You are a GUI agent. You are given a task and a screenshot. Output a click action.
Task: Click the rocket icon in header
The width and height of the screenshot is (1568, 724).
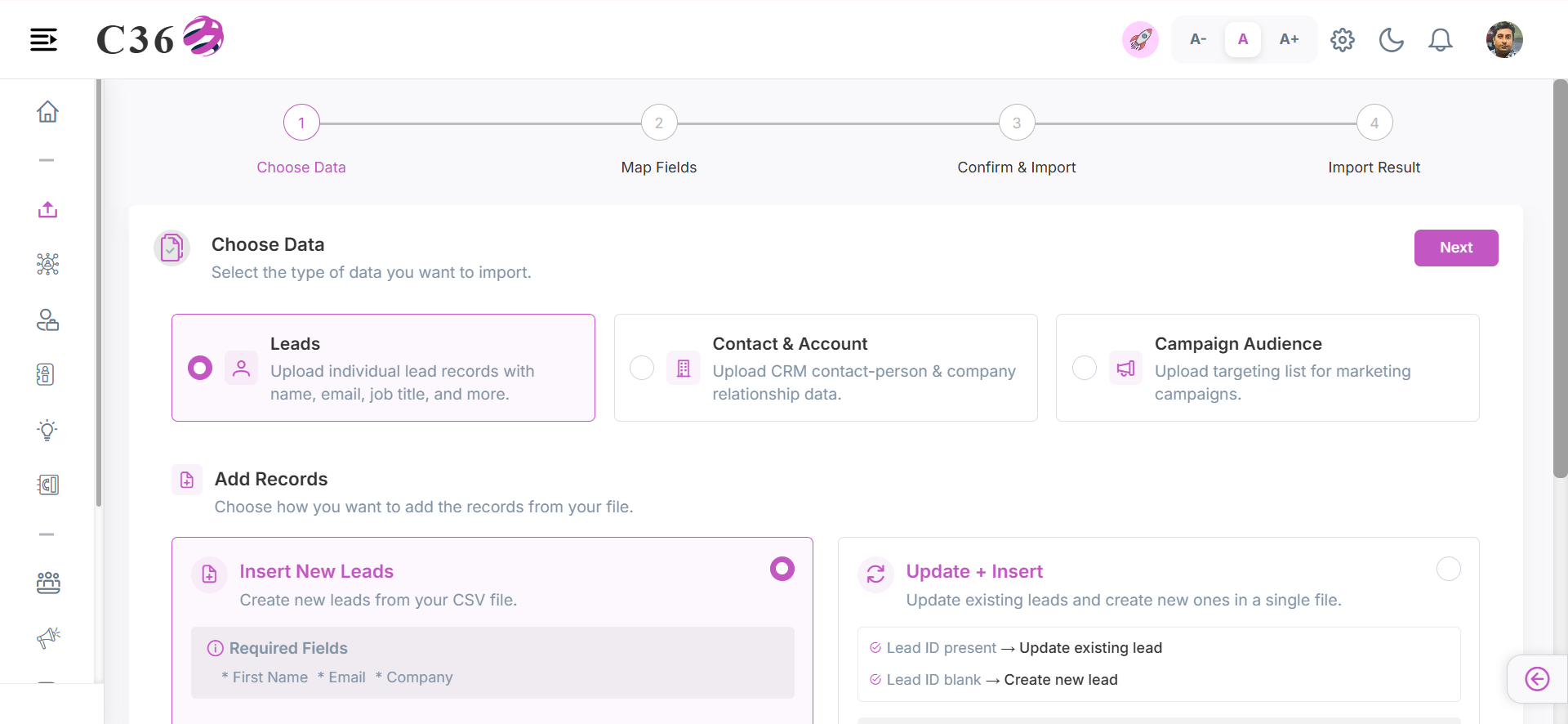1140,39
